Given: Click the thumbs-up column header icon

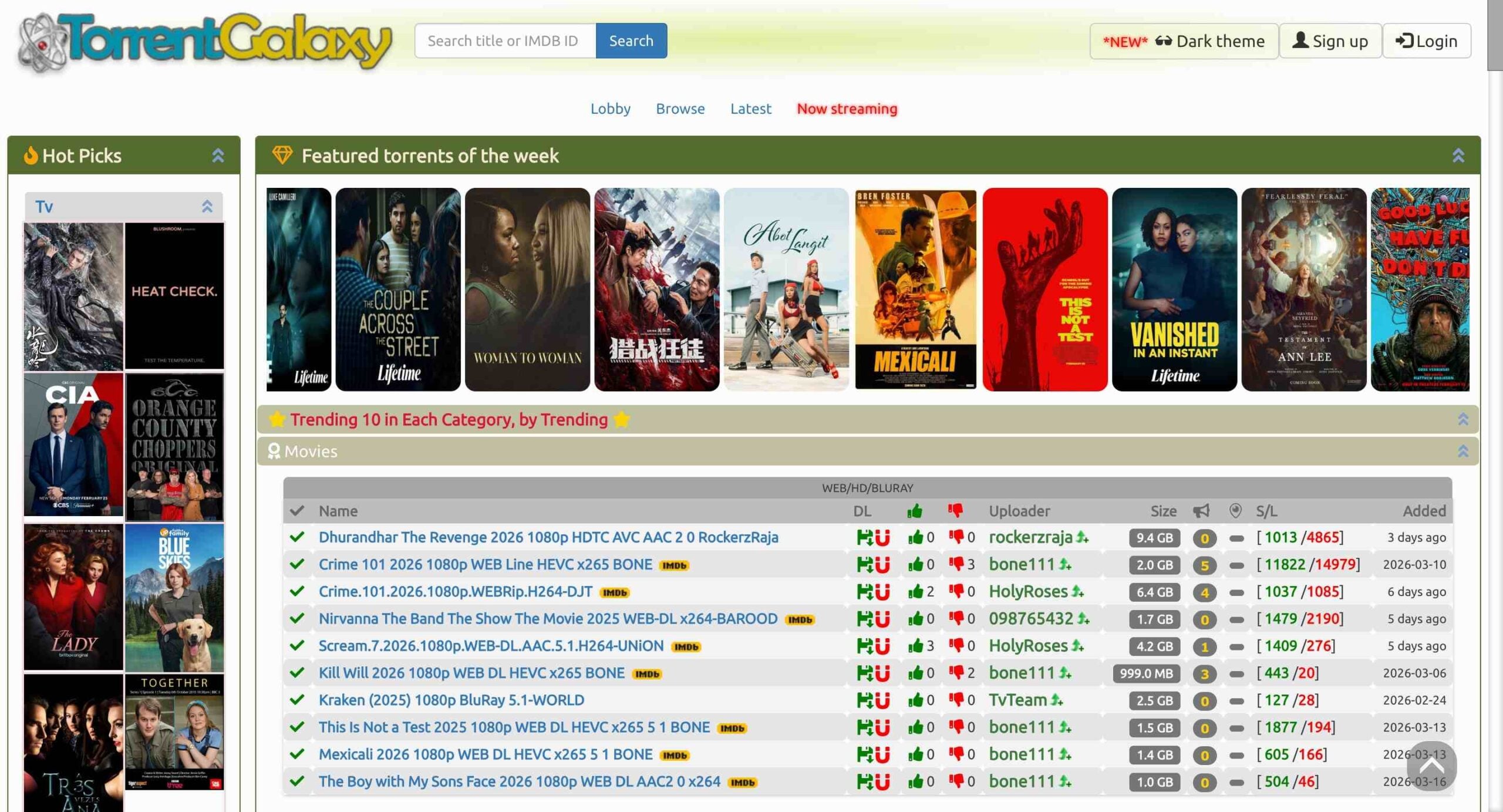Looking at the screenshot, I should [x=915, y=511].
